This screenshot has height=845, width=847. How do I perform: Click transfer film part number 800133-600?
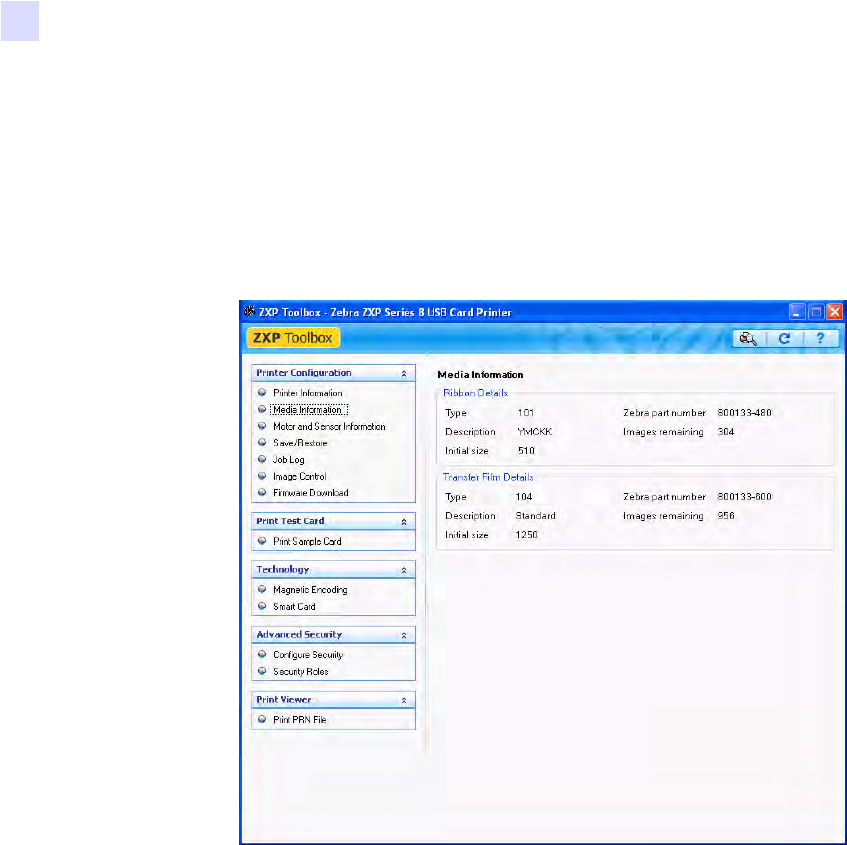point(744,497)
